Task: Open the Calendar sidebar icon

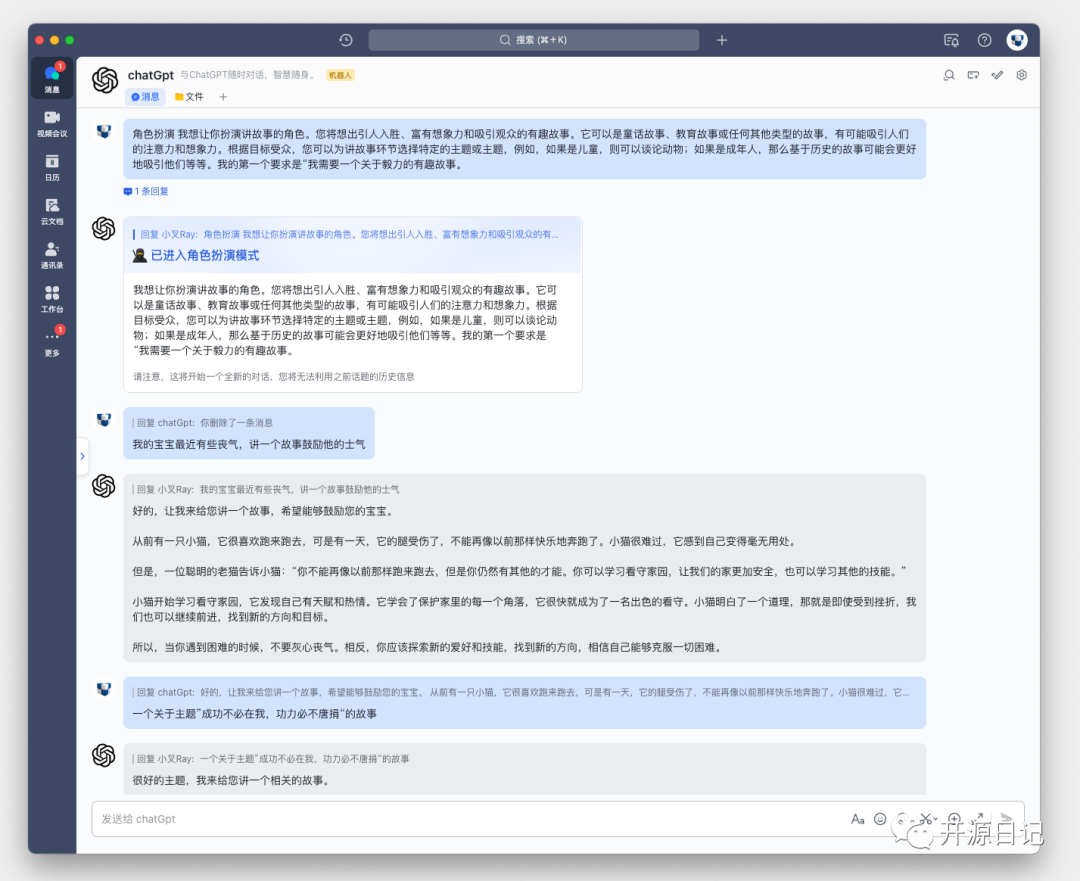Action: pyautogui.click(x=52, y=167)
